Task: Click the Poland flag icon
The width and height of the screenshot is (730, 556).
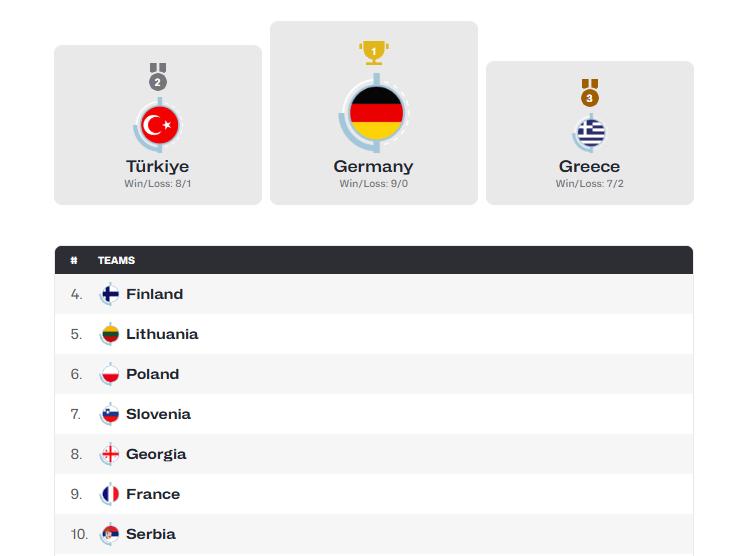Action: click(x=110, y=374)
